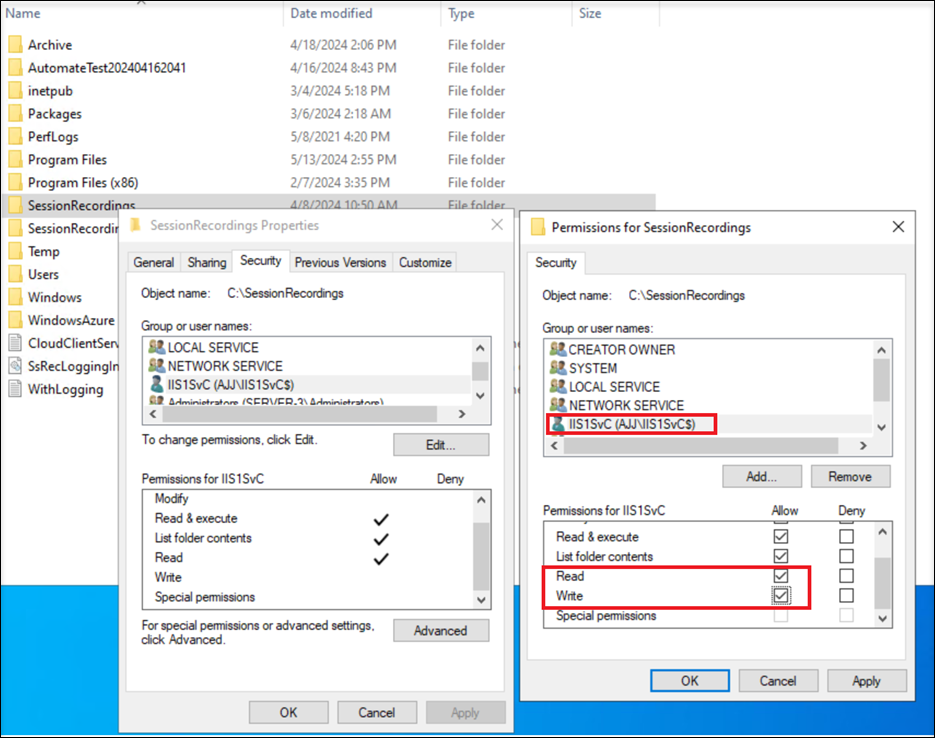Image resolution: width=935 pixels, height=738 pixels.
Task: Open the Previous Versions tab
Action: tap(340, 262)
